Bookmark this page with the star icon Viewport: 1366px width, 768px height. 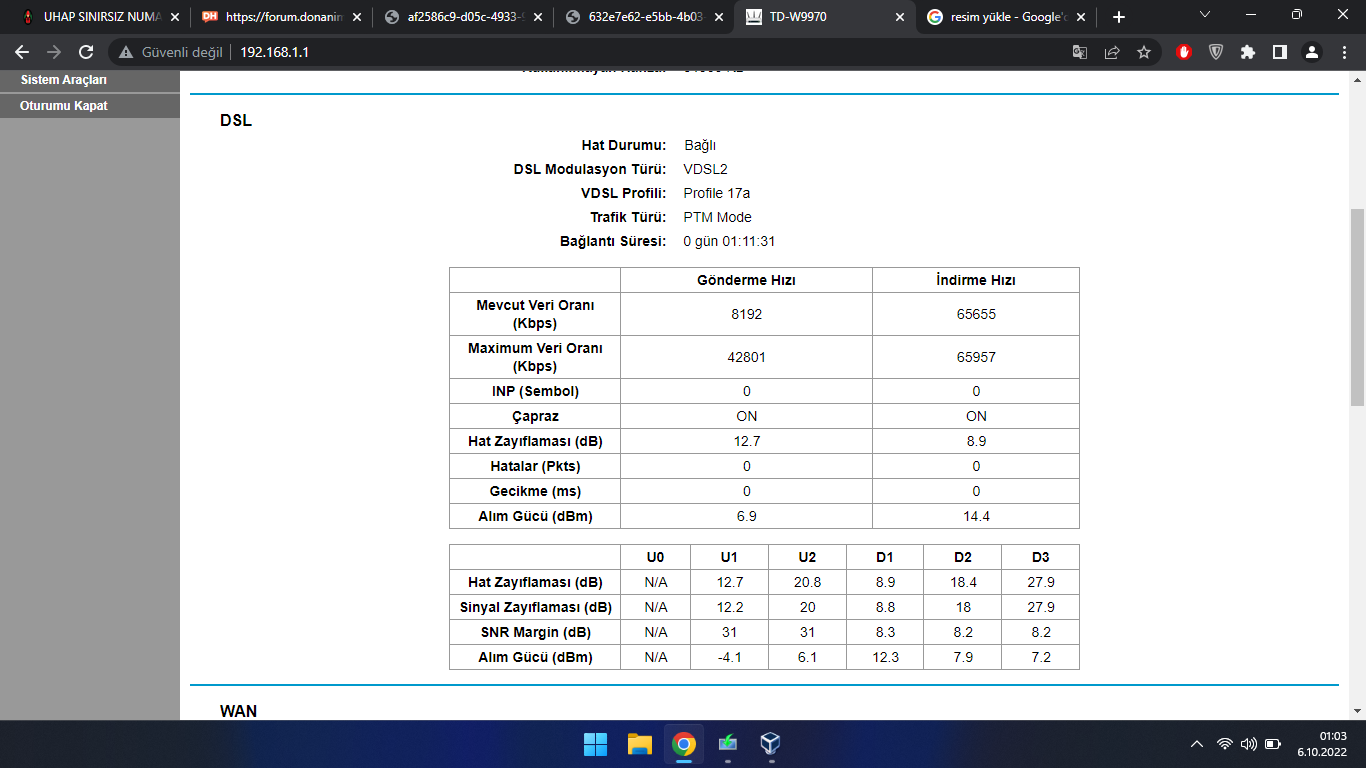(1144, 52)
